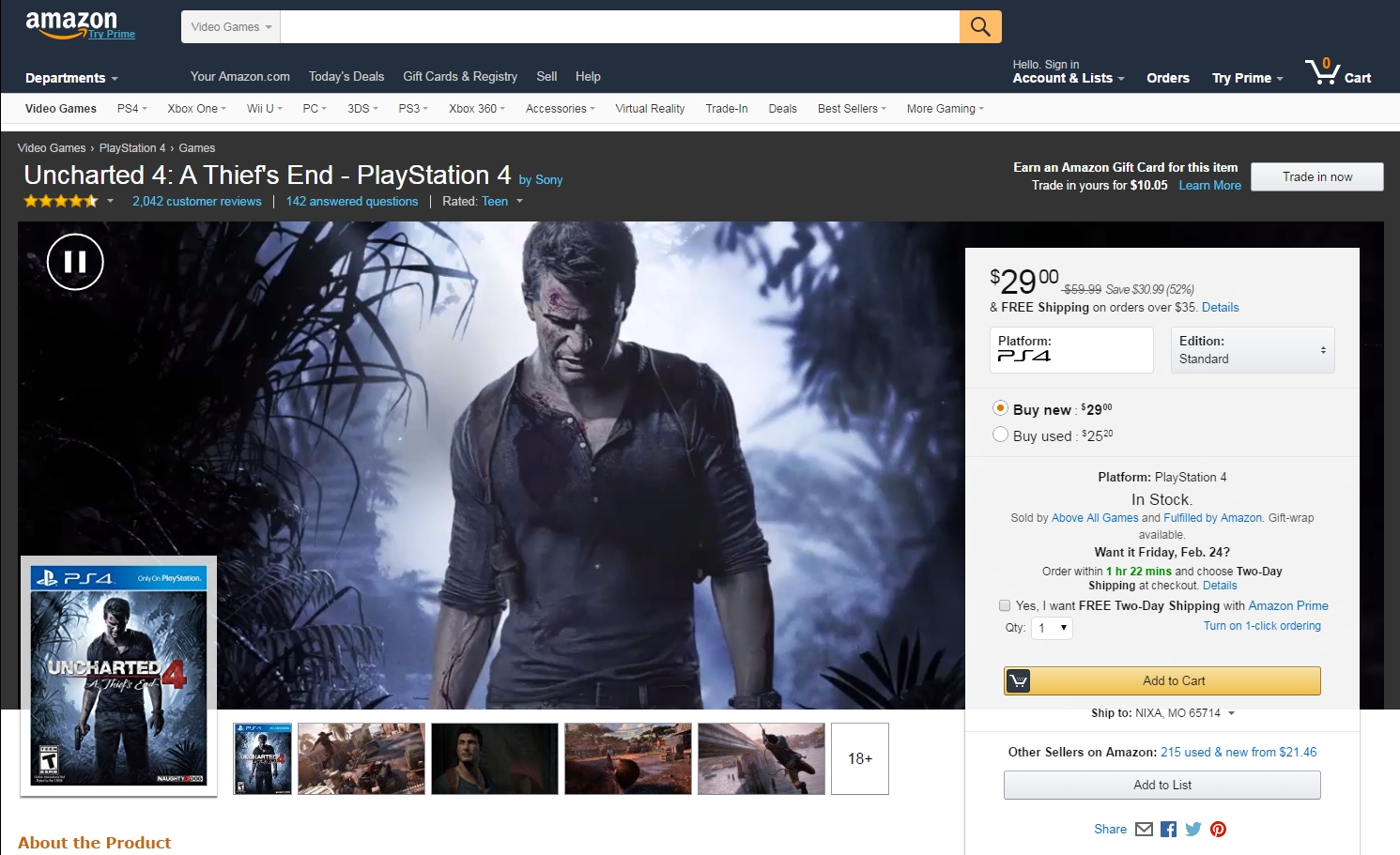Click Today's Deals link
This screenshot has height=855, width=1400.
click(346, 77)
